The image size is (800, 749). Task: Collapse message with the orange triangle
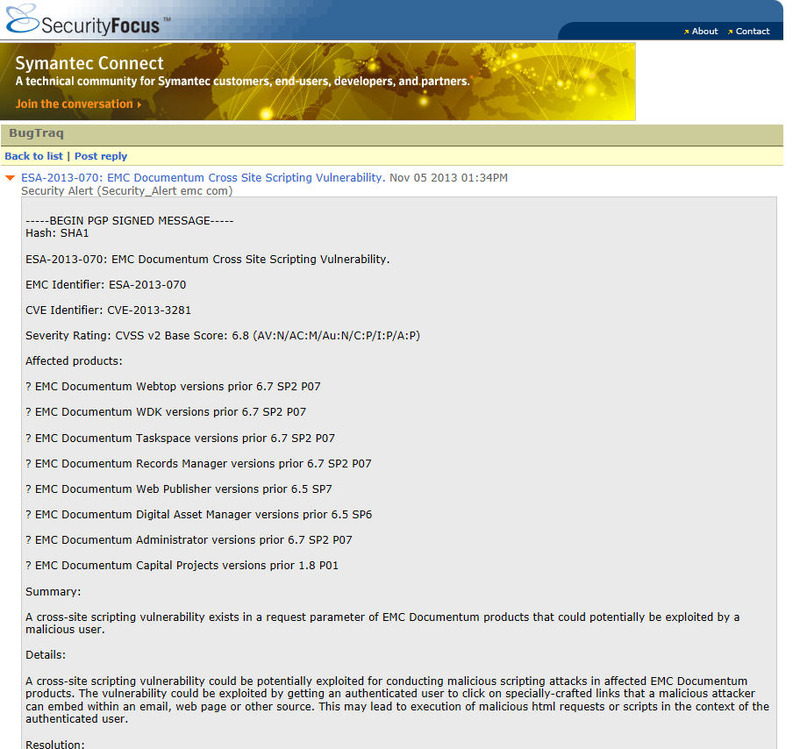tap(10, 178)
